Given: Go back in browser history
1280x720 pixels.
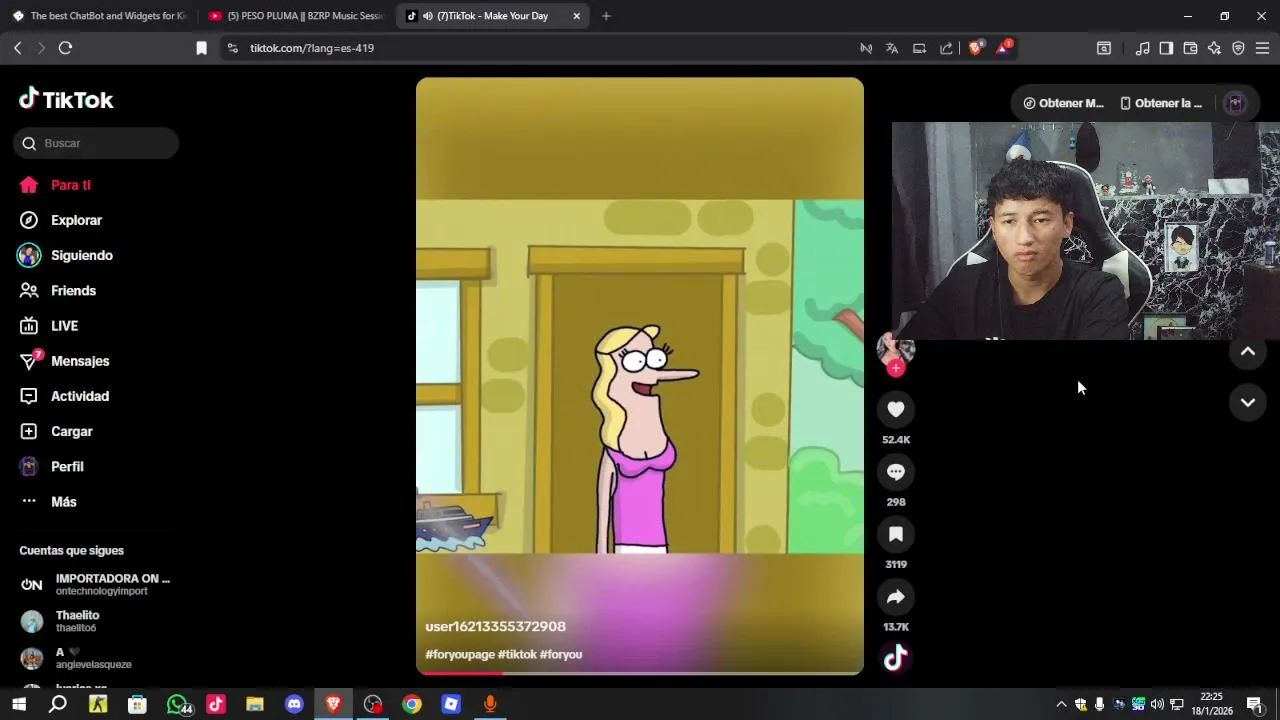Looking at the screenshot, I should (18, 48).
